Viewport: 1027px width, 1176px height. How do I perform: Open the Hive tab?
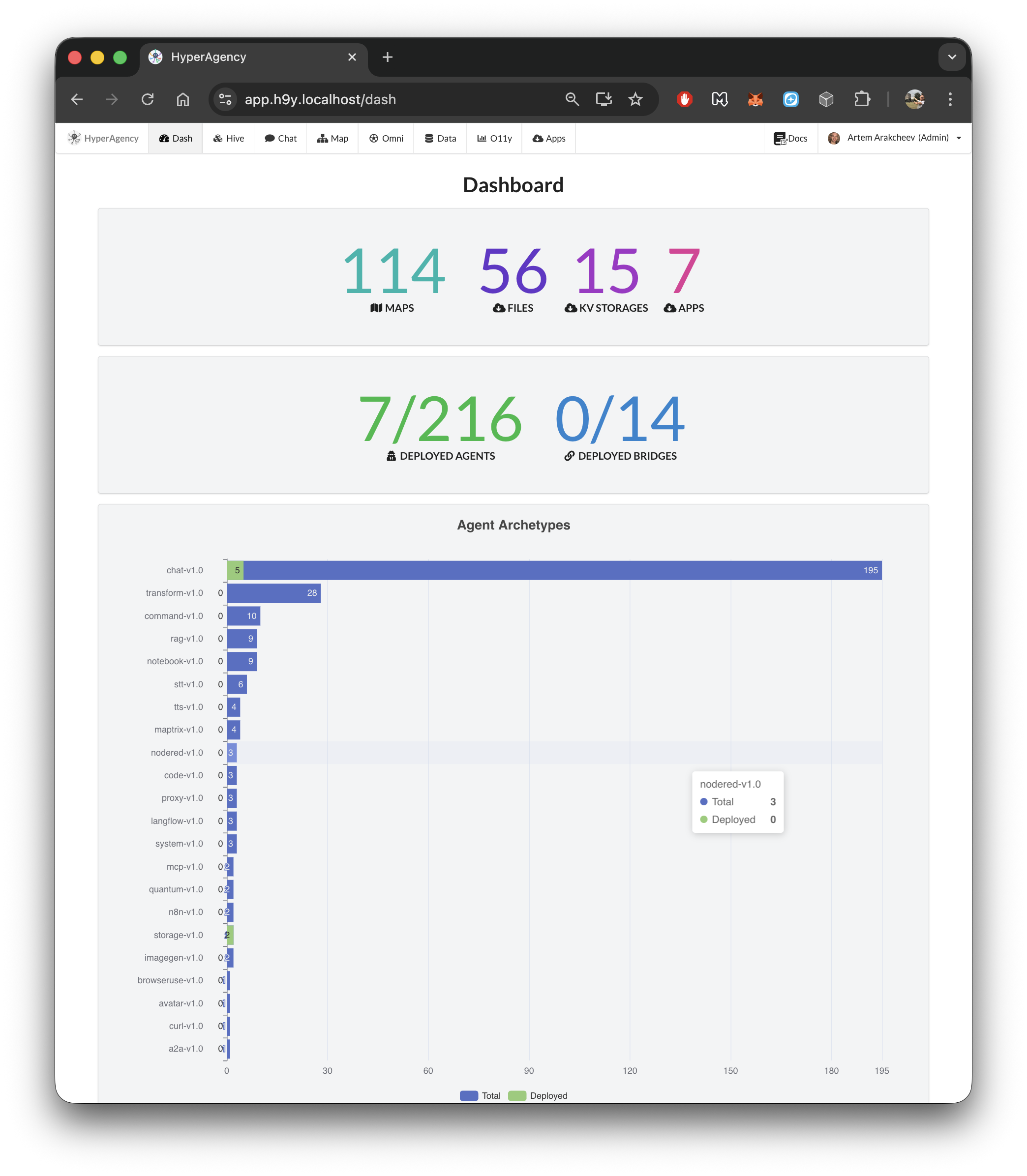(229, 138)
